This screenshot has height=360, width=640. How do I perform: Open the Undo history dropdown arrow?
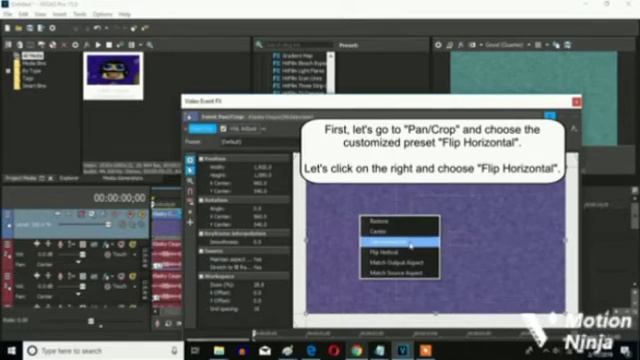click(x=106, y=28)
